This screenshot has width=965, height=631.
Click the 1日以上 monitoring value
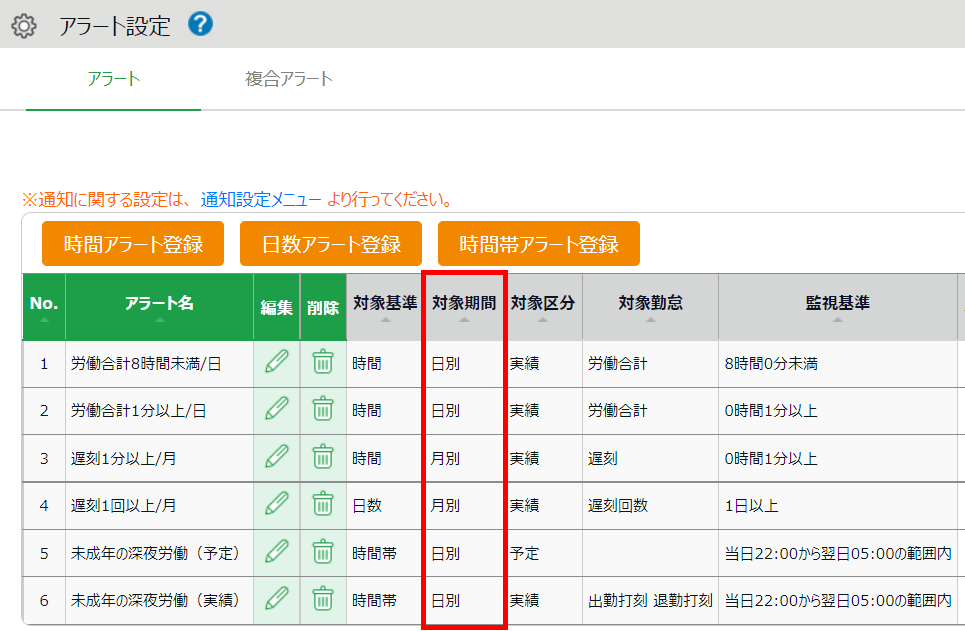(x=751, y=505)
